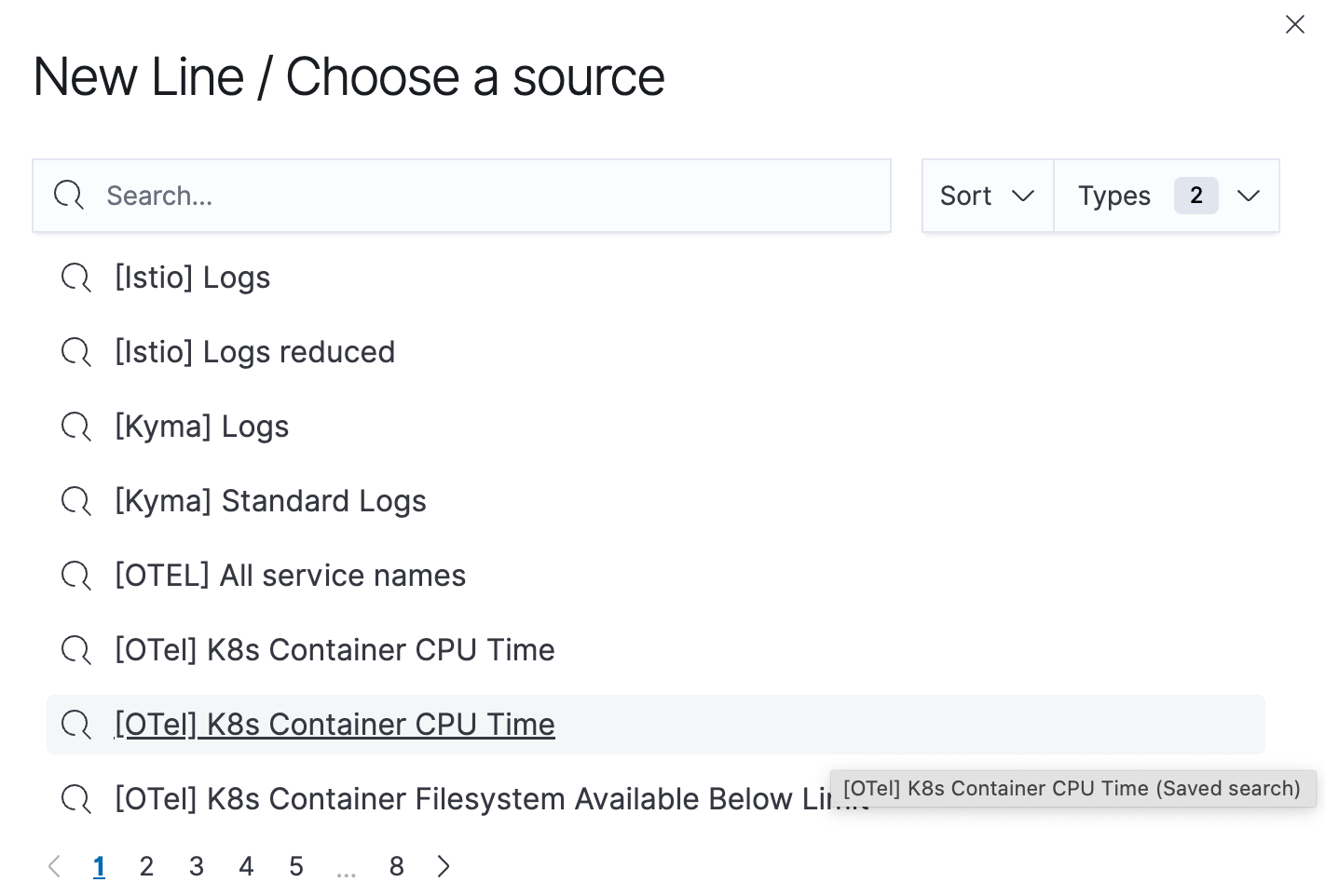Click icon beside [OTEL] All service names
This screenshot has height=896, width=1325.
point(75,576)
